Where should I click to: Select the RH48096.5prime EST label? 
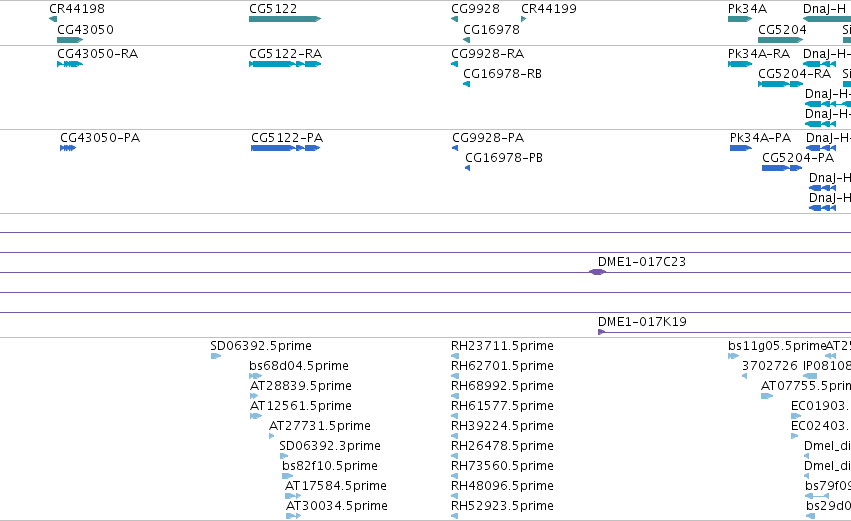click(503, 486)
